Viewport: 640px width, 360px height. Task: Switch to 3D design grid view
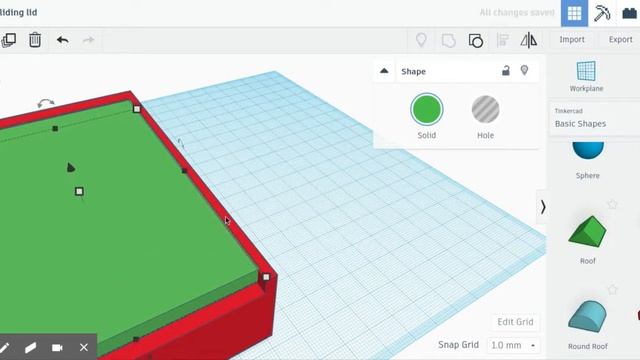pos(574,13)
